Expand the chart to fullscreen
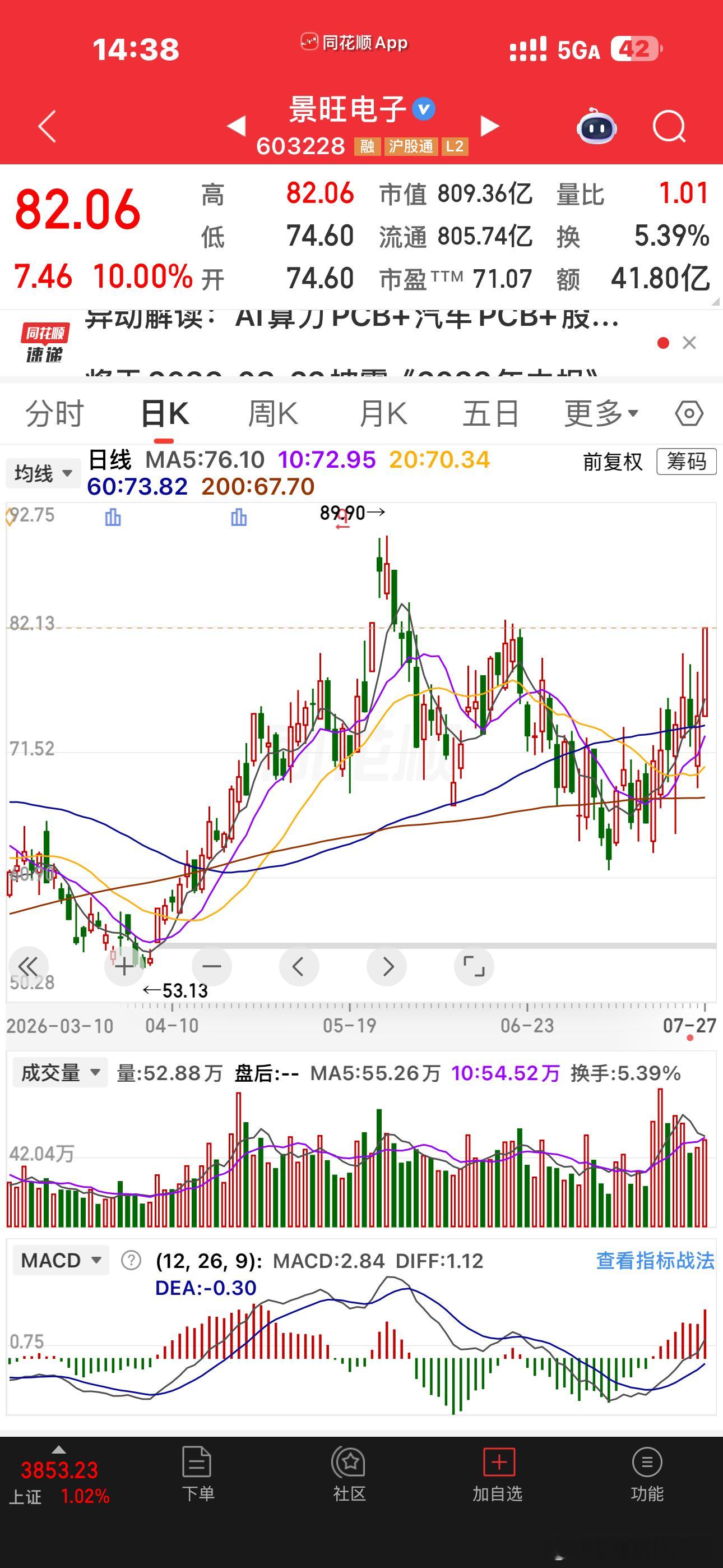Viewport: 723px width, 1568px height. pos(474,966)
